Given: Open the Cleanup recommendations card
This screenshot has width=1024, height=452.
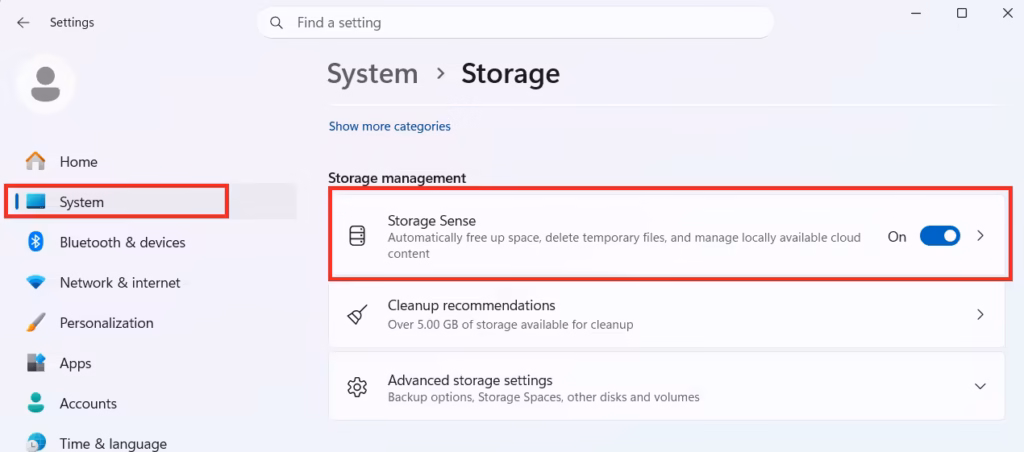Looking at the screenshot, I should coord(667,315).
